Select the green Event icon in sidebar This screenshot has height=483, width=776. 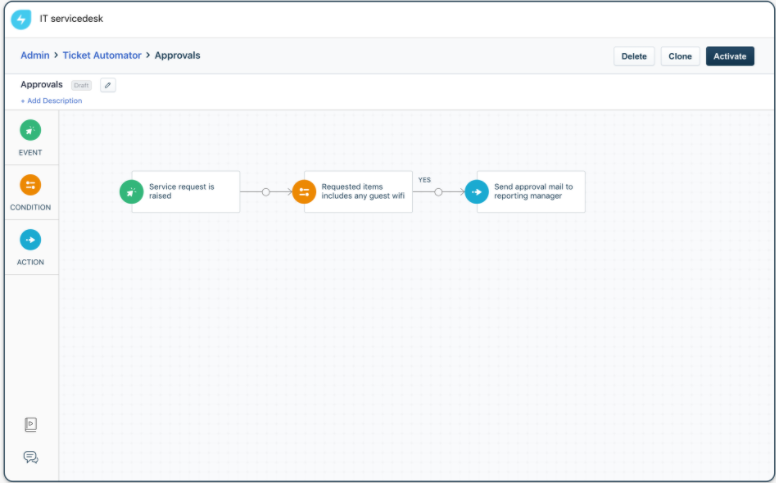coord(31,130)
